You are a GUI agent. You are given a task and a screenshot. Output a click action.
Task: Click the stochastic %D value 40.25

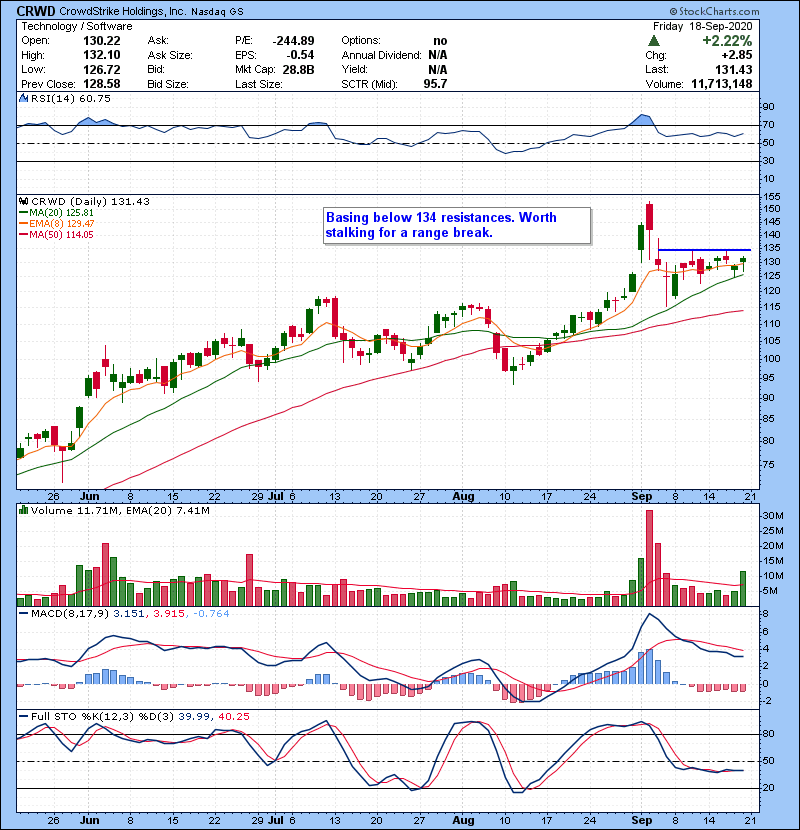233,717
